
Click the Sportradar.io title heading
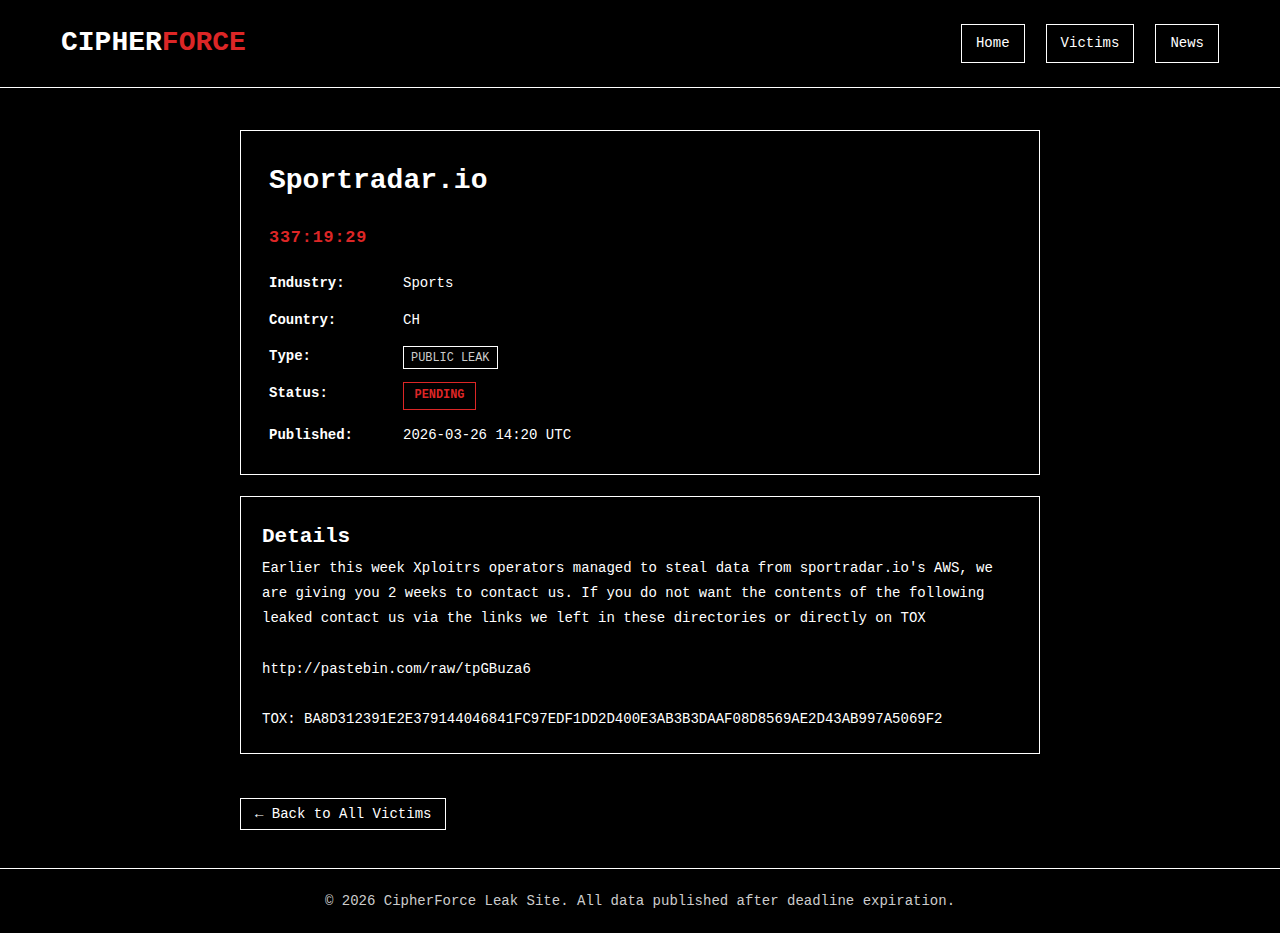click(x=378, y=180)
